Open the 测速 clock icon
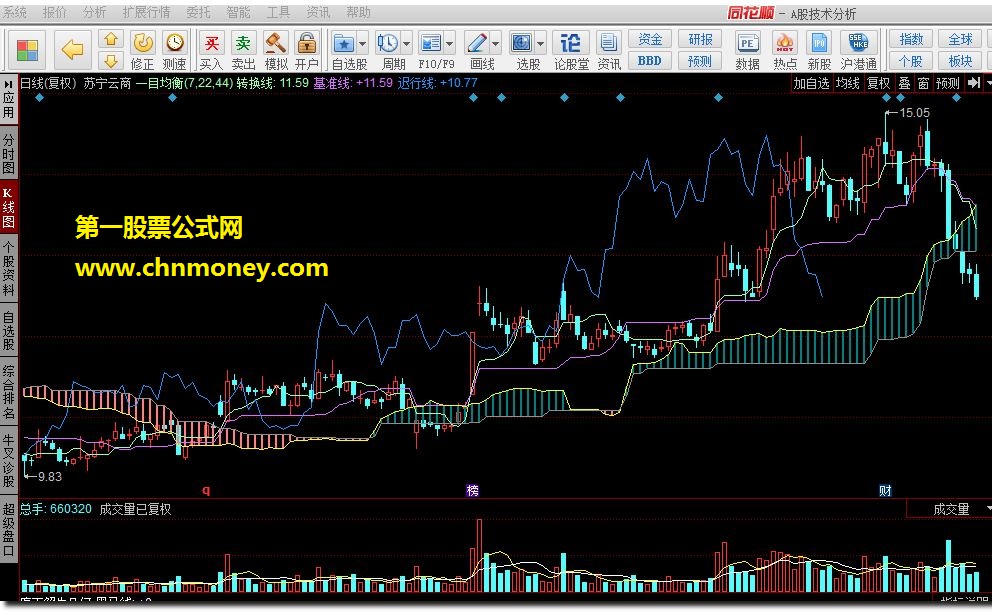Viewport: 992px width, 612px height. pyautogui.click(x=175, y=43)
